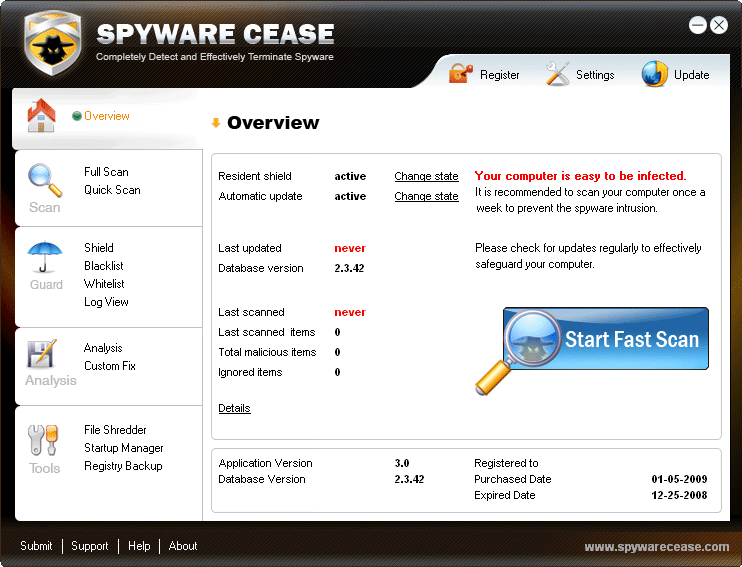Open the Blacklist section
The height and width of the screenshot is (567, 742).
[104, 266]
